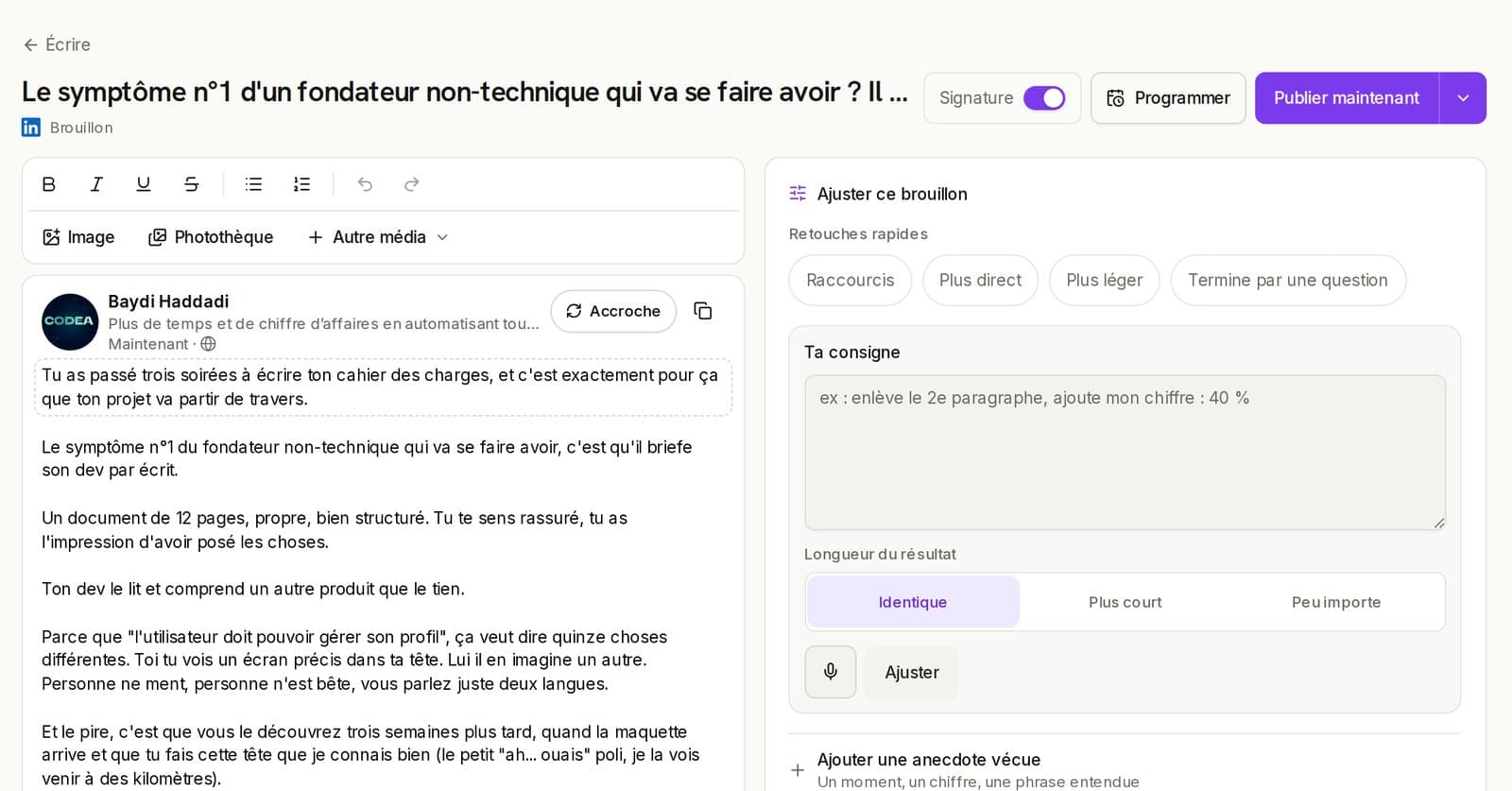Click the LinkedIn icon next to Brouillon
This screenshot has width=1512, height=791.
point(31,128)
